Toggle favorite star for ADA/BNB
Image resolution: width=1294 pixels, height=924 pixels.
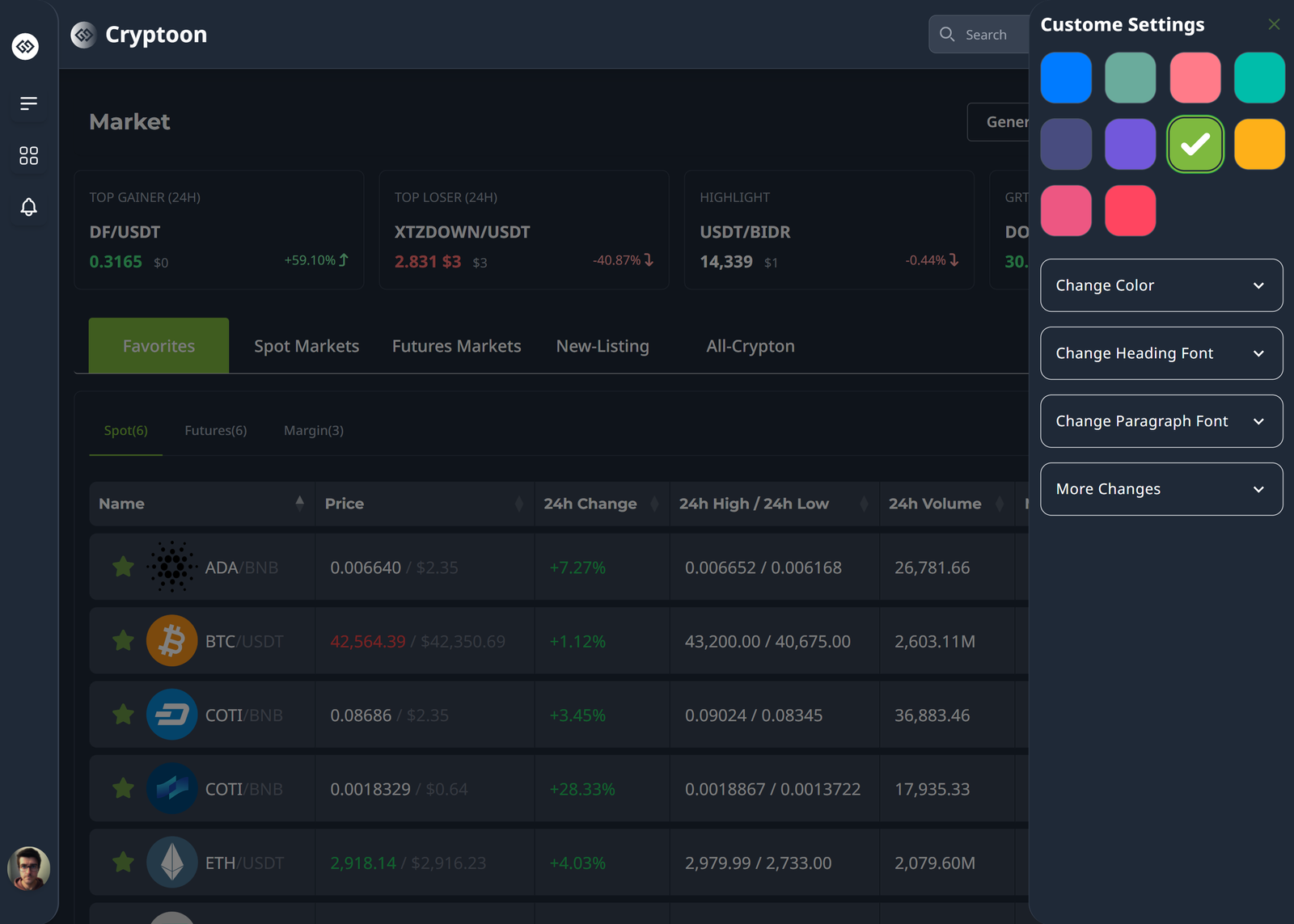coord(123,567)
